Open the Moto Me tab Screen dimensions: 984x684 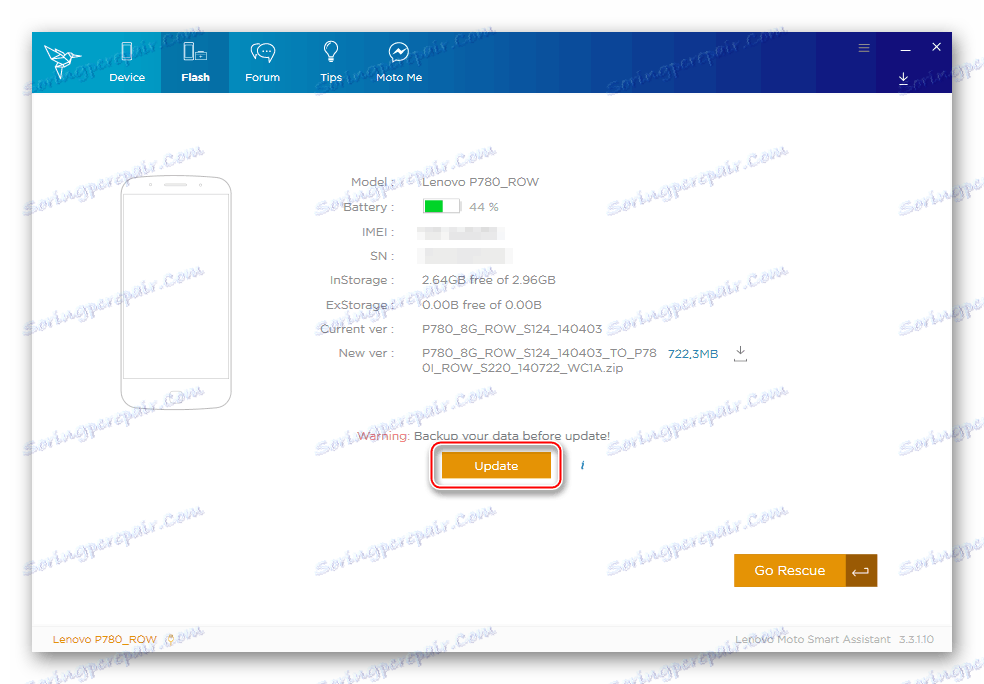click(x=398, y=62)
